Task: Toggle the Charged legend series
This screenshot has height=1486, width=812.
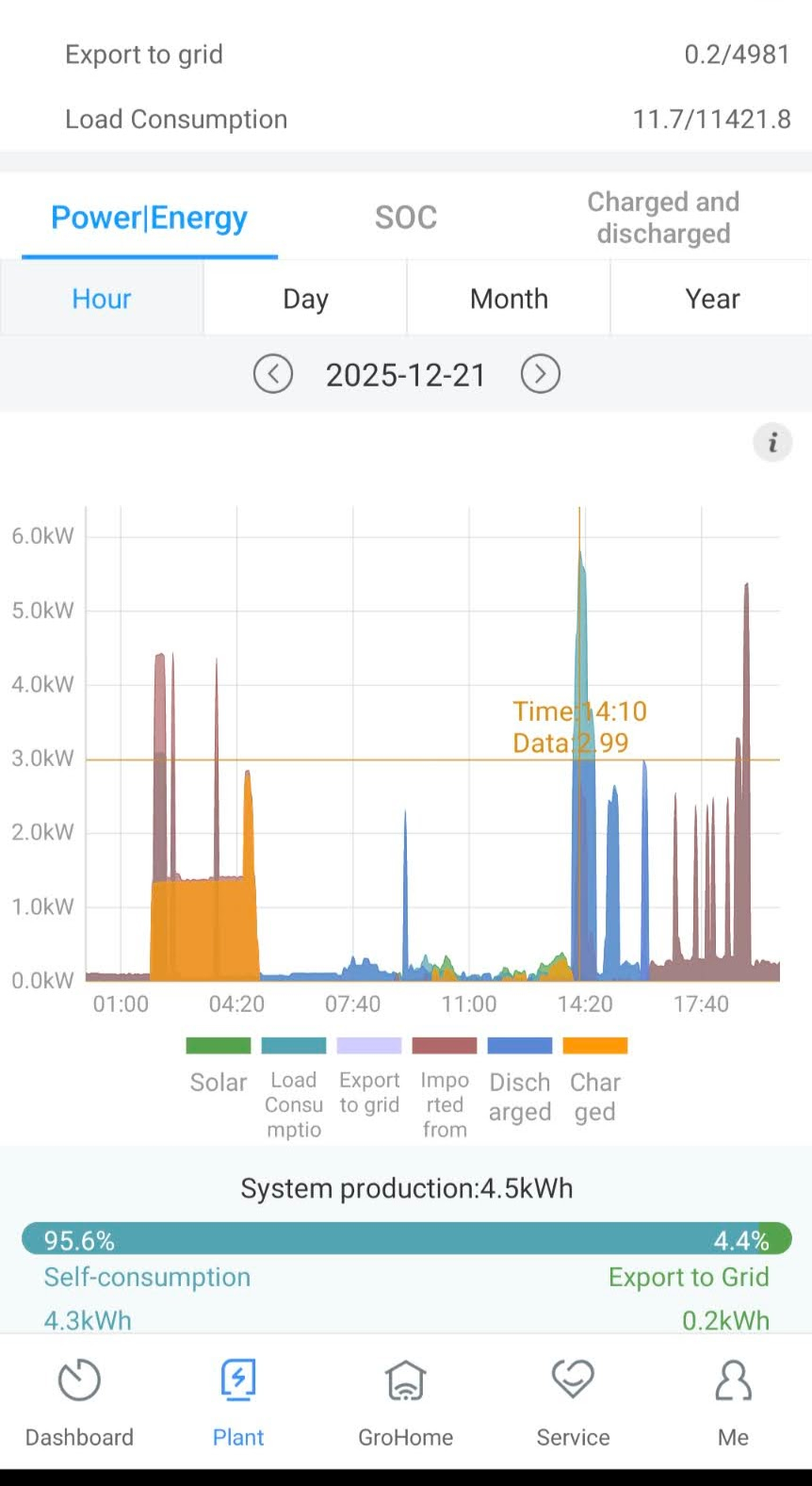Action: [x=595, y=1046]
